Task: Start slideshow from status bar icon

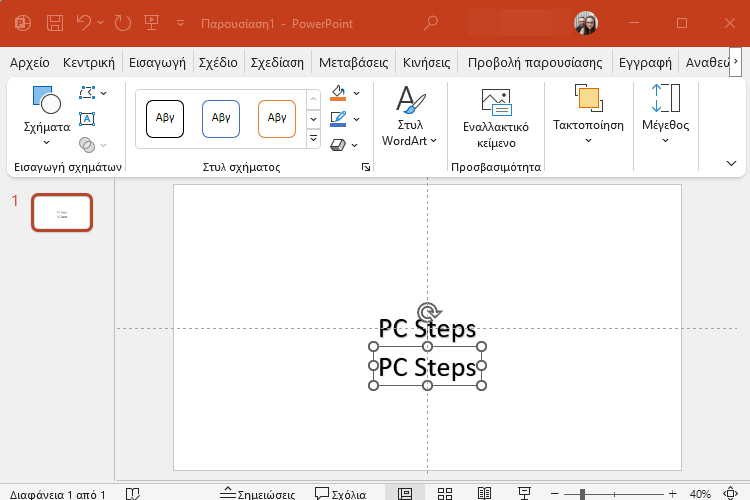Action: [x=524, y=494]
